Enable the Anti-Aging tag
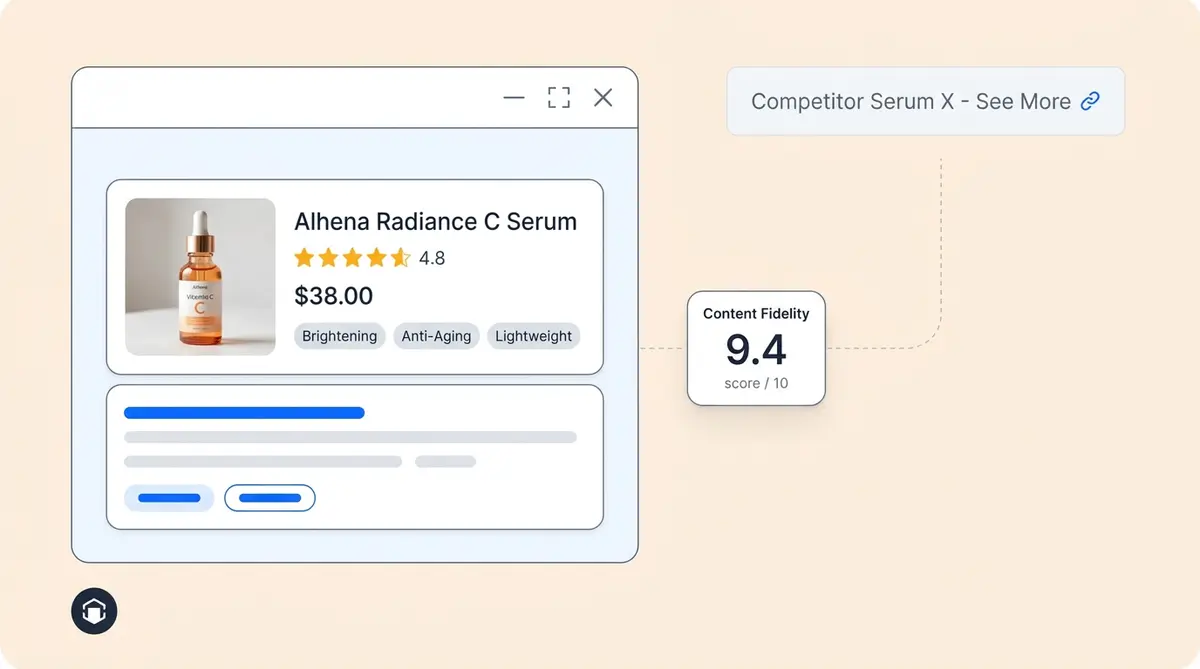 [436, 336]
